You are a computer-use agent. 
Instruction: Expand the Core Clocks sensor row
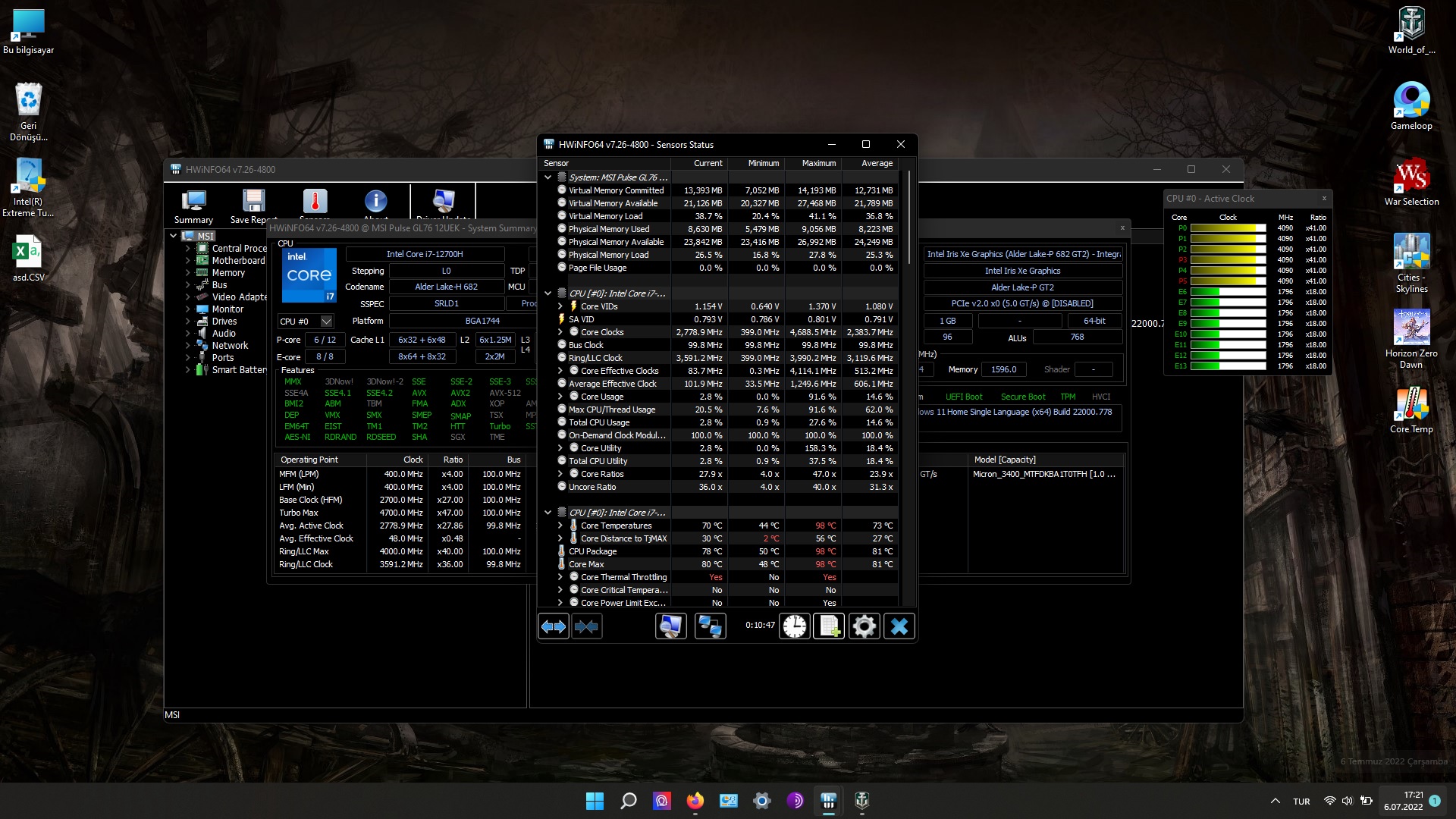(560, 332)
